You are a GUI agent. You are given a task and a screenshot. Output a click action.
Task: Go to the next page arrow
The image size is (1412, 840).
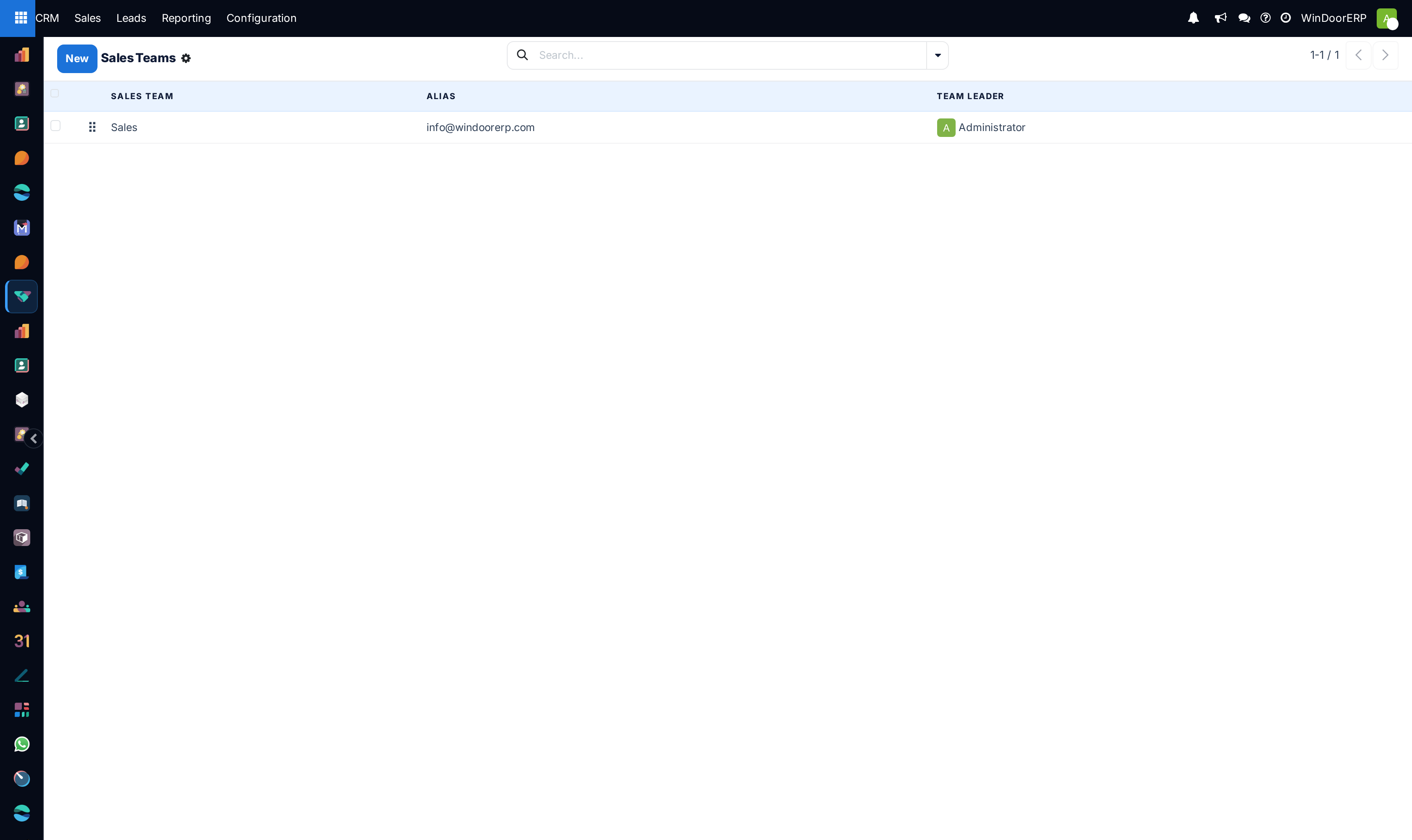(1385, 55)
